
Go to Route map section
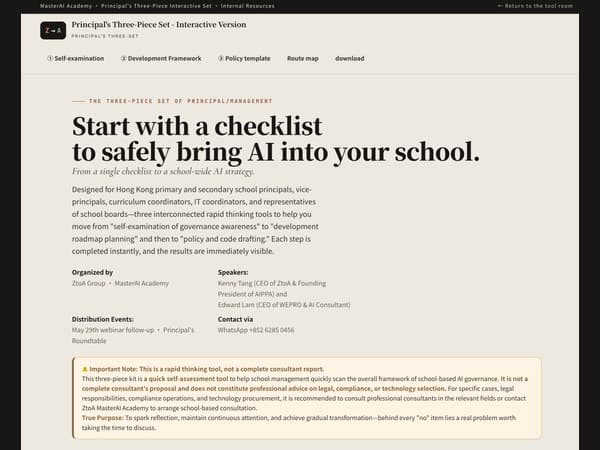point(303,59)
